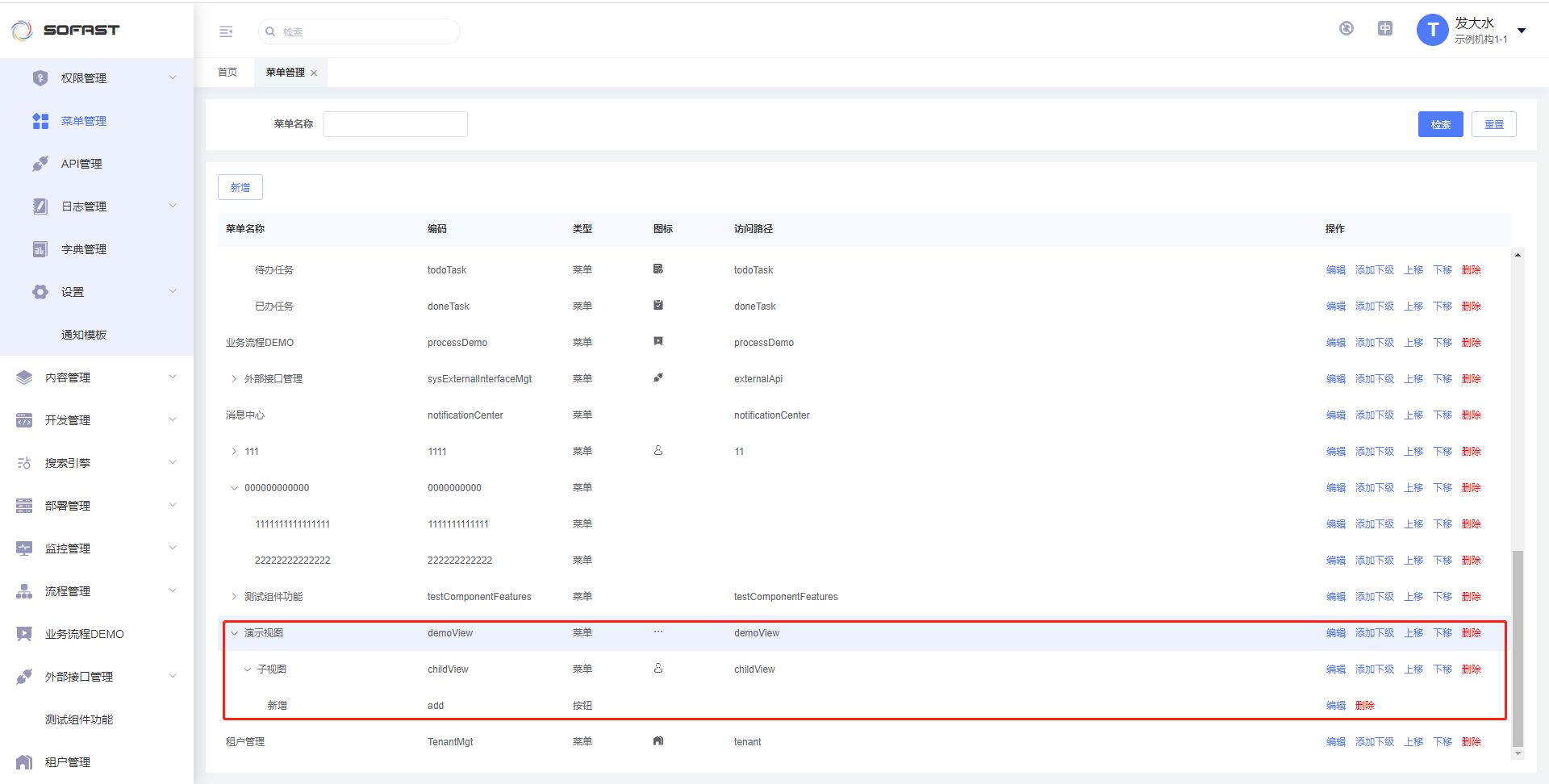
Task: Click the theme icon left of language switch
Action: (x=1346, y=29)
